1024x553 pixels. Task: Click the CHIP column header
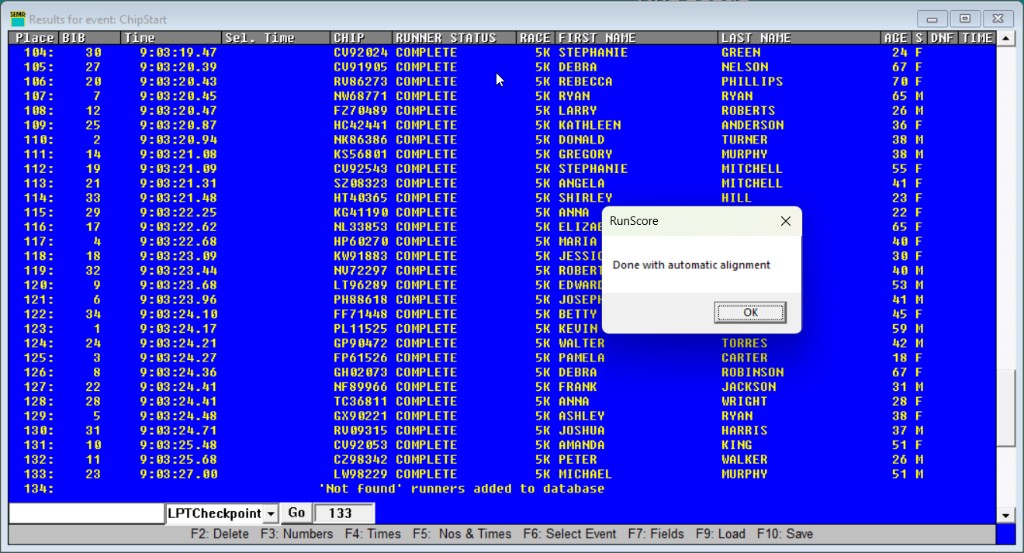pos(361,38)
